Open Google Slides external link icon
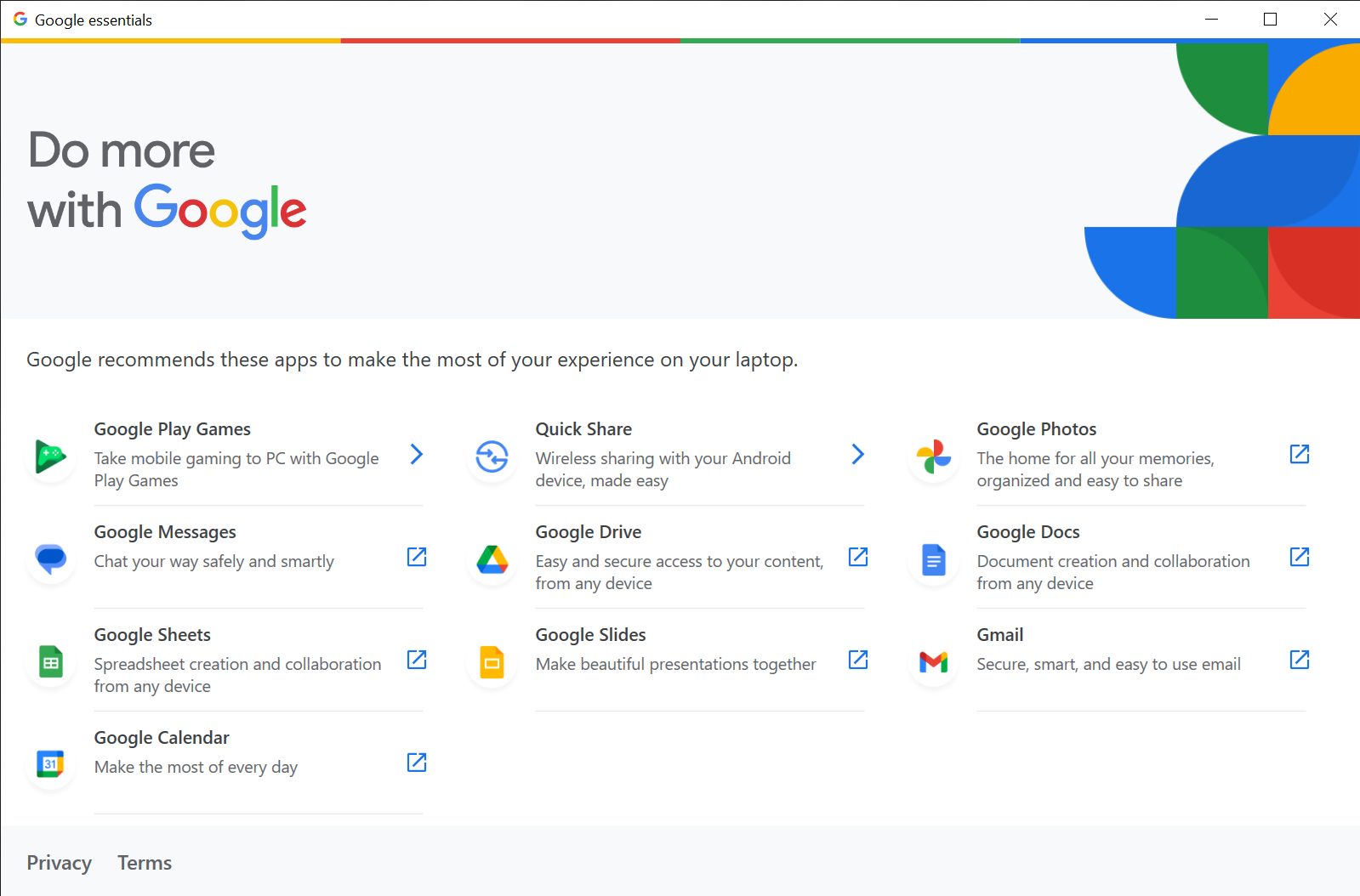The width and height of the screenshot is (1360, 896). 858,660
